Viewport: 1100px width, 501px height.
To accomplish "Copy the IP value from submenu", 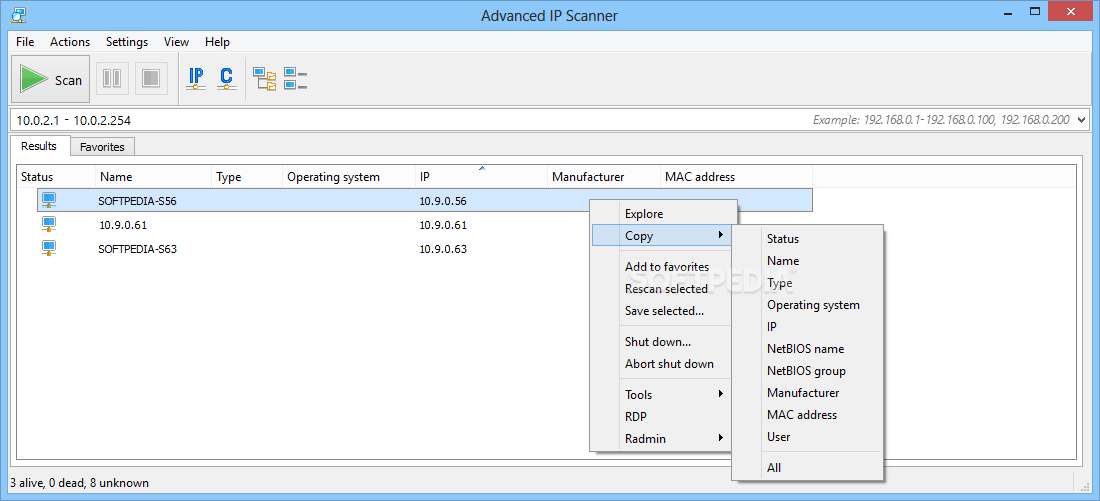I will point(807,326).
